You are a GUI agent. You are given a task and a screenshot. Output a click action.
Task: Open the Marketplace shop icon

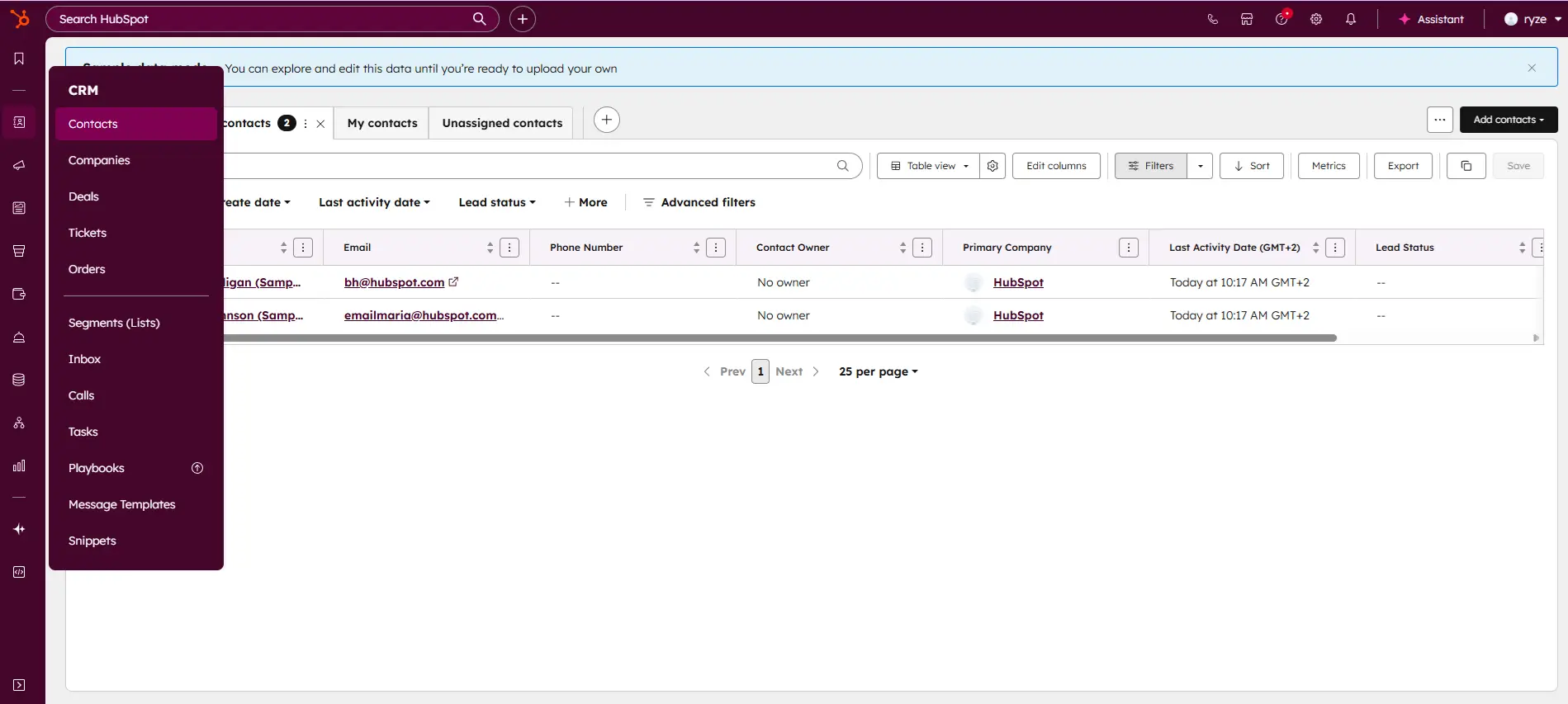(x=1247, y=19)
